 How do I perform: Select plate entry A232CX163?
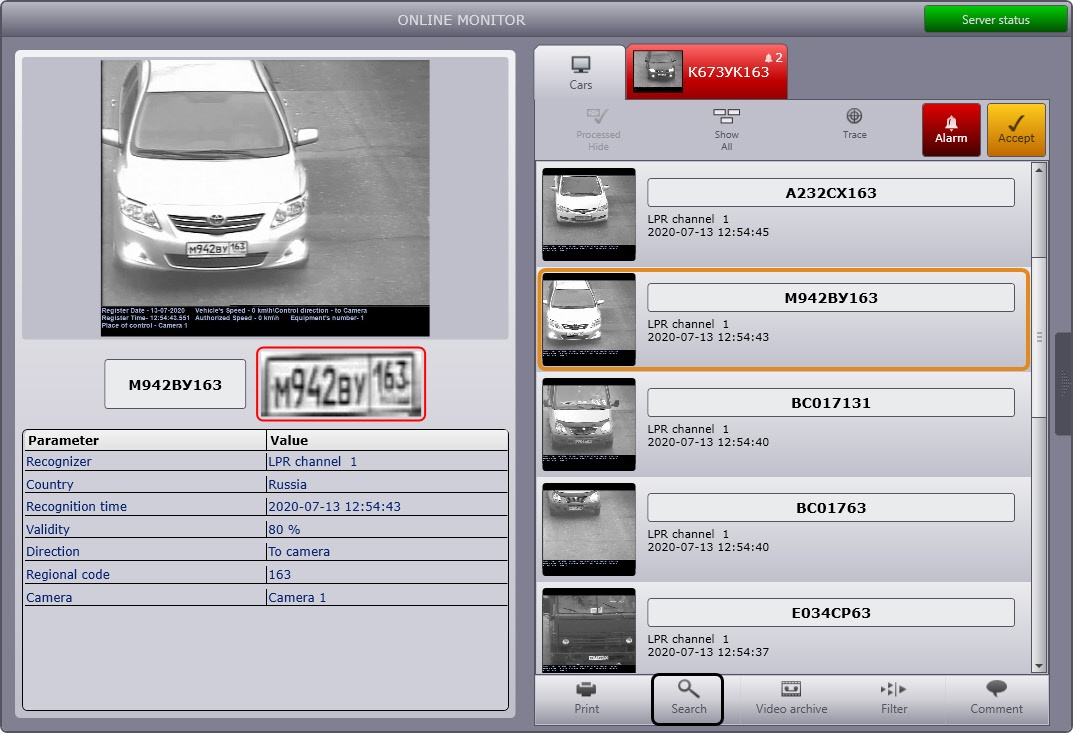tap(830, 193)
